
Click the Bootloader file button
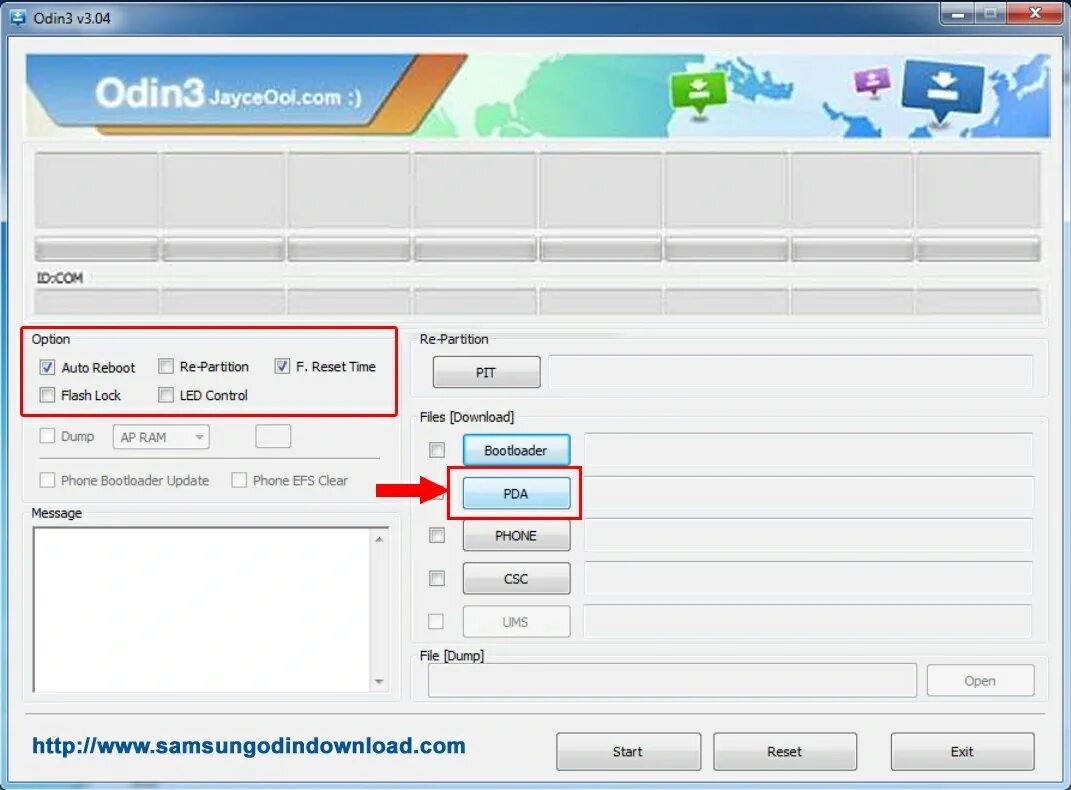(516, 451)
